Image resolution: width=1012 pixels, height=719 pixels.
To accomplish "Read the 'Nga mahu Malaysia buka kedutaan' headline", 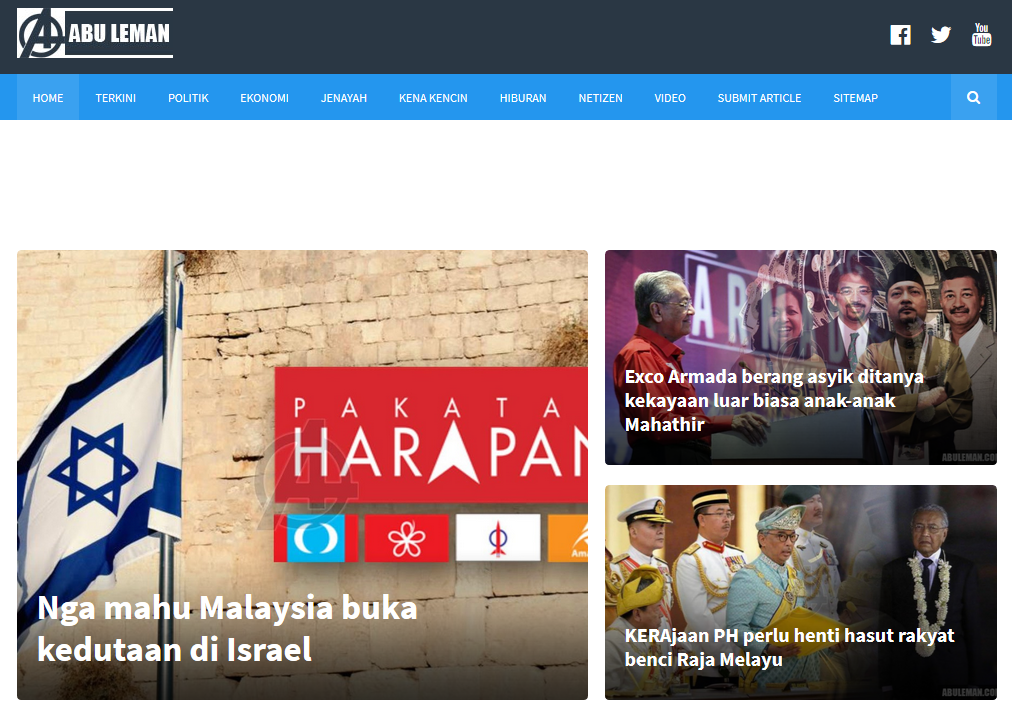I will click(x=227, y=628).
